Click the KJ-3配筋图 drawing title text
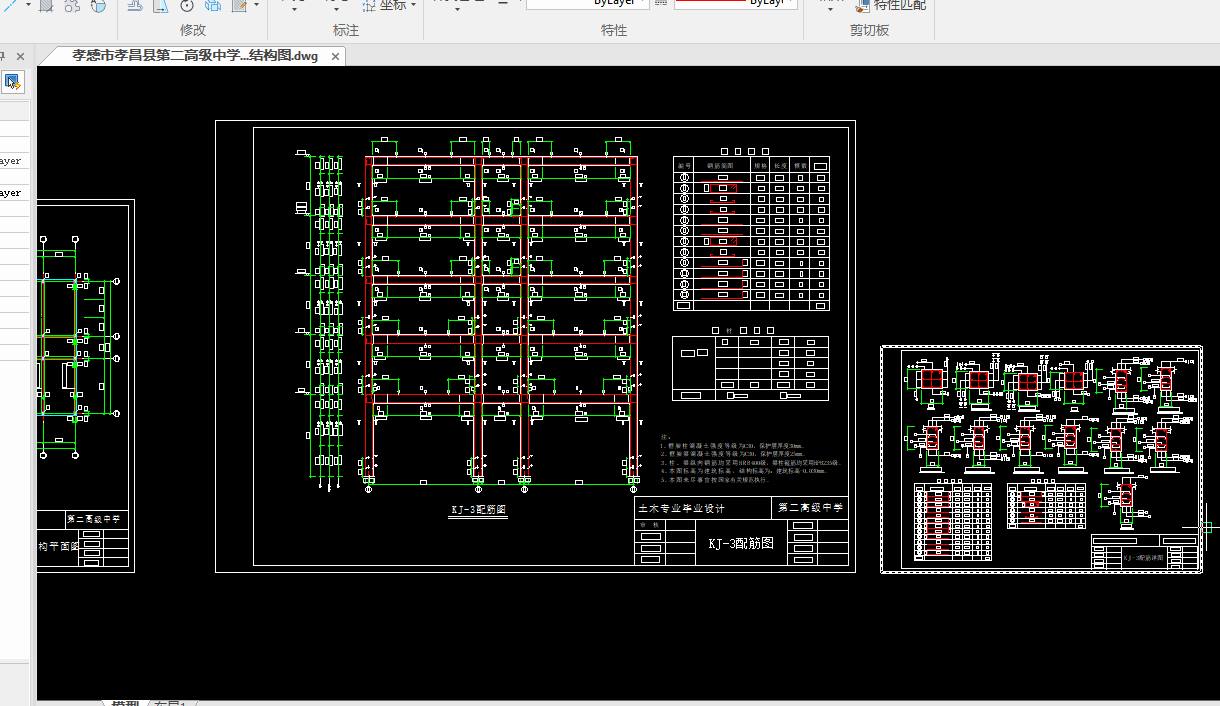The width and height of the screenshot is (1220, 706). 479,510
